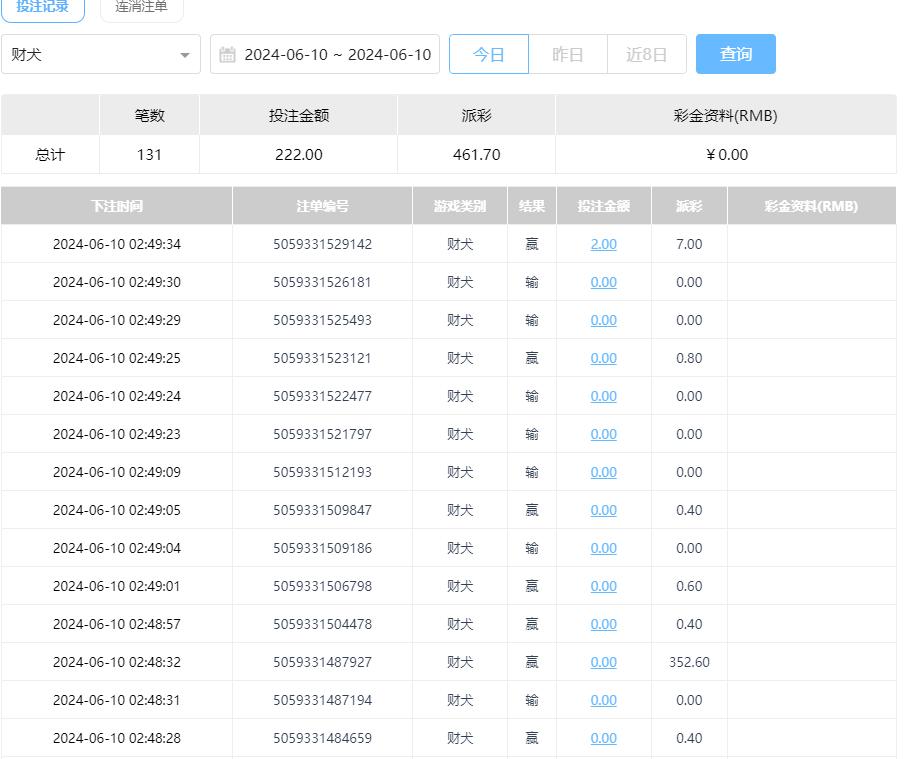Open the 2.00 bet amount link
904x759 pixels.
pos(603,244)
